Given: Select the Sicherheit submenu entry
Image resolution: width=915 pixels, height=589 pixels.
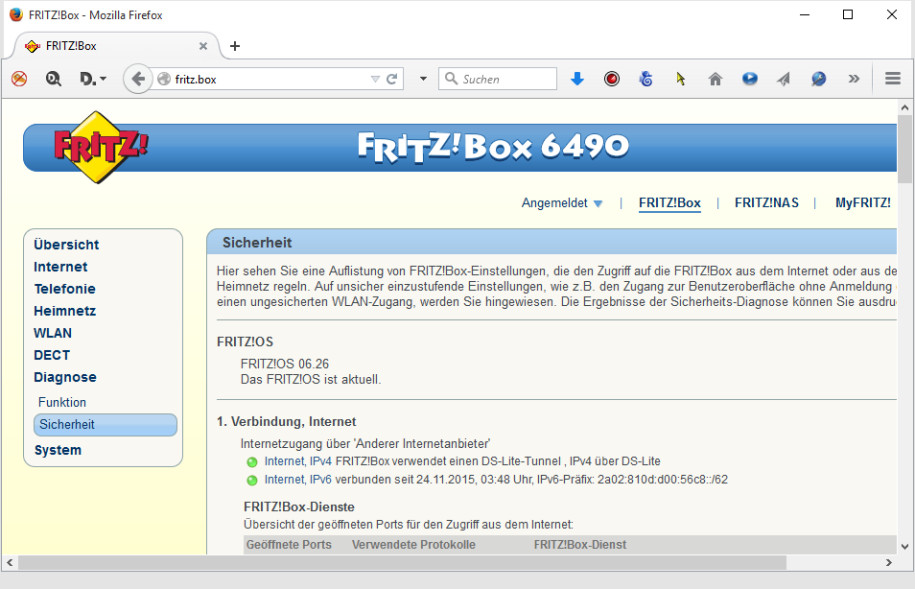Looking at the screenshot, I should point(105,424).
